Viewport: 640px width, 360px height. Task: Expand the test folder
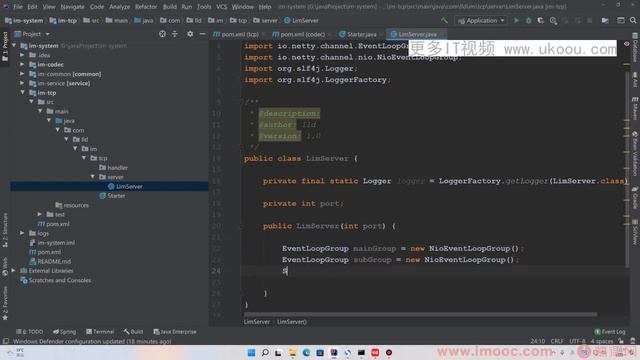[x=40, y=214]
